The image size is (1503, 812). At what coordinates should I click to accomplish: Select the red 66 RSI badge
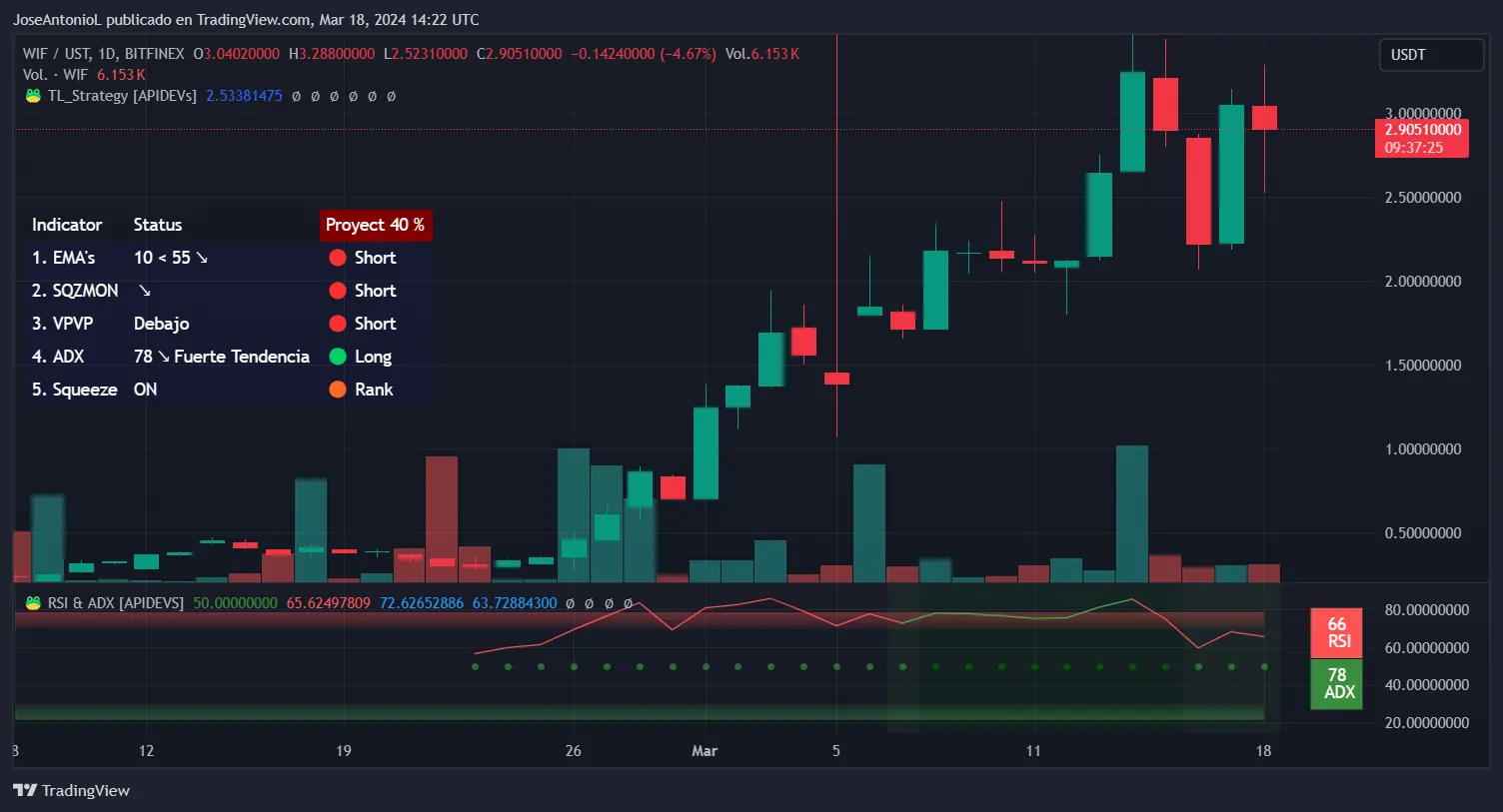pos(1336,632)
